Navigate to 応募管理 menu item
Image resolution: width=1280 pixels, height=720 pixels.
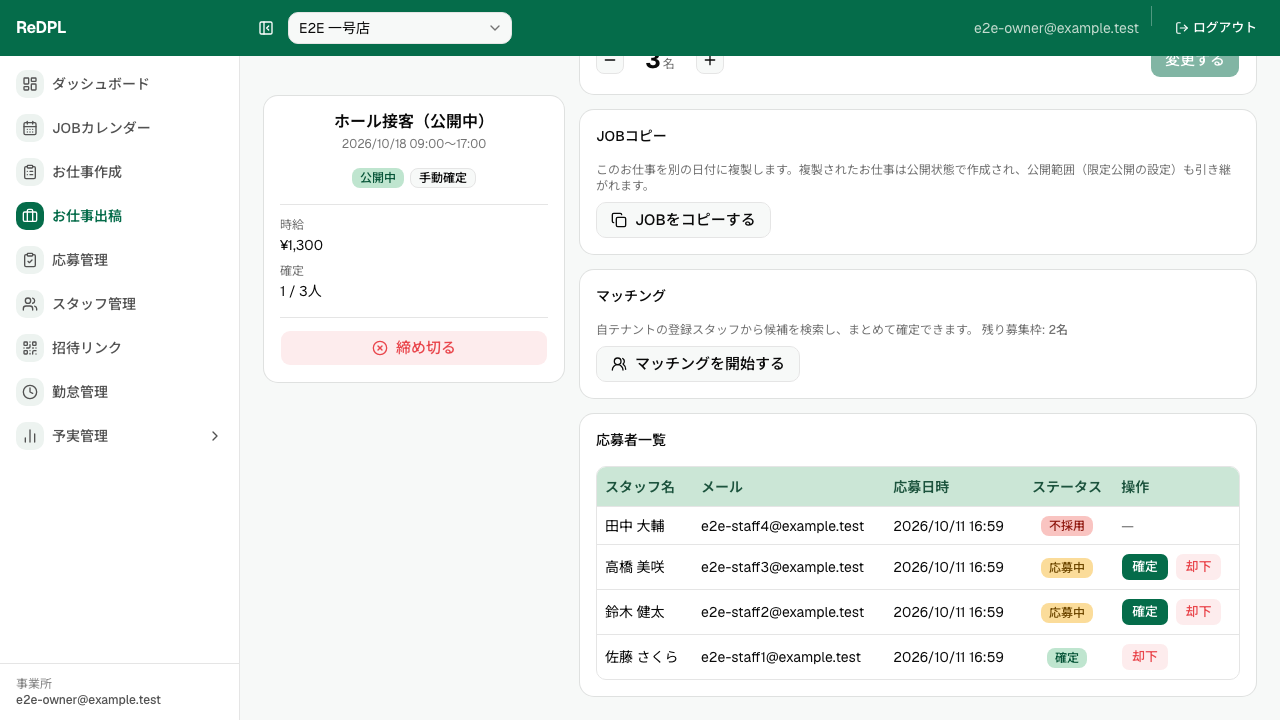coord(120,260)
